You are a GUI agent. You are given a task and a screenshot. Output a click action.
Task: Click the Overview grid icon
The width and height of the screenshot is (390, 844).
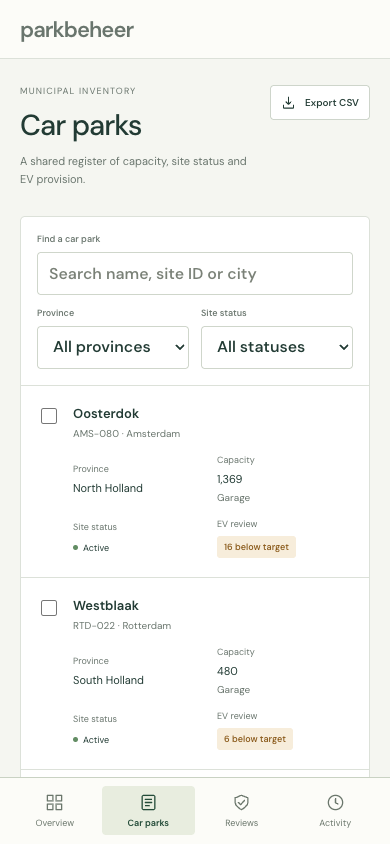(x=55, y=803)
